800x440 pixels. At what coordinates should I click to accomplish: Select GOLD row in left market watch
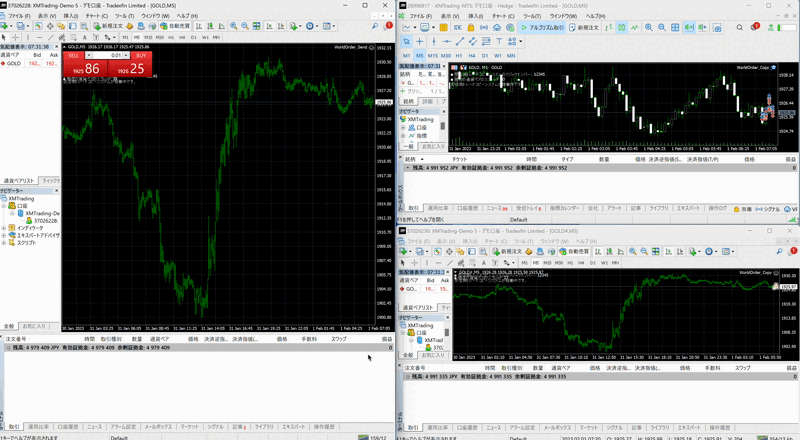(x=14, y=62)
